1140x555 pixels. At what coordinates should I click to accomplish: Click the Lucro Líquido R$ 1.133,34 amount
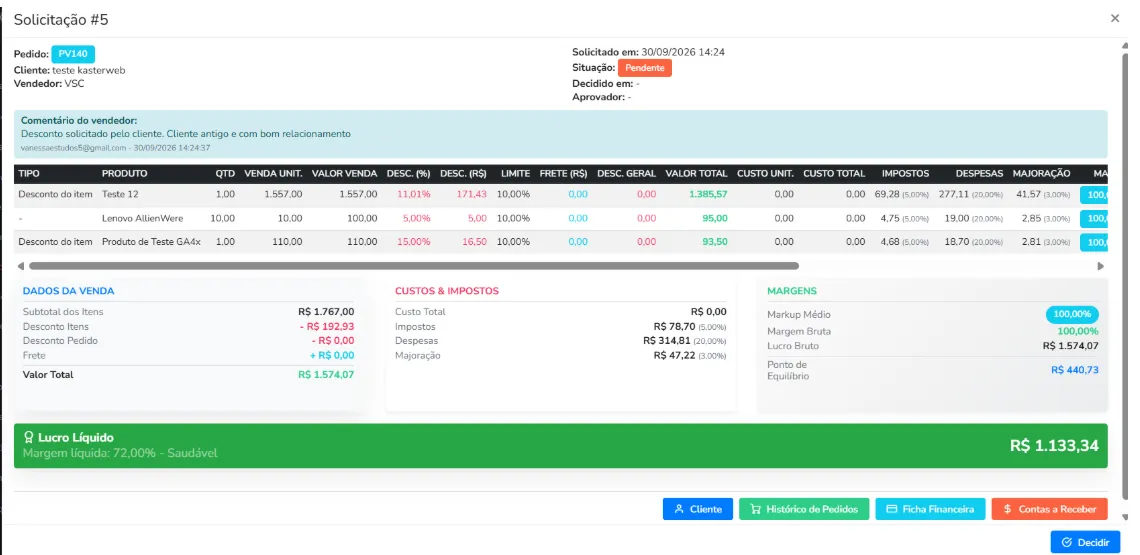(1053, 446)
